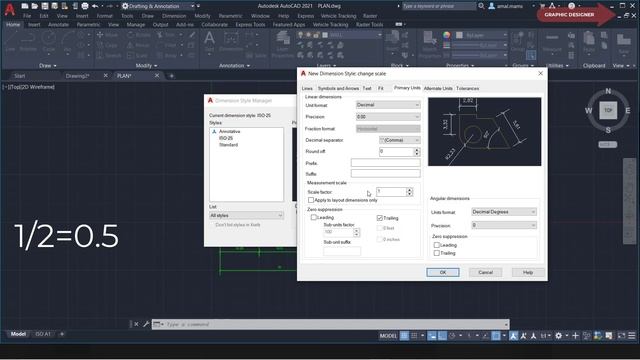640x360 pixels.
Task: Select the Line tool in Draw panel
Action: coord(10,42)
